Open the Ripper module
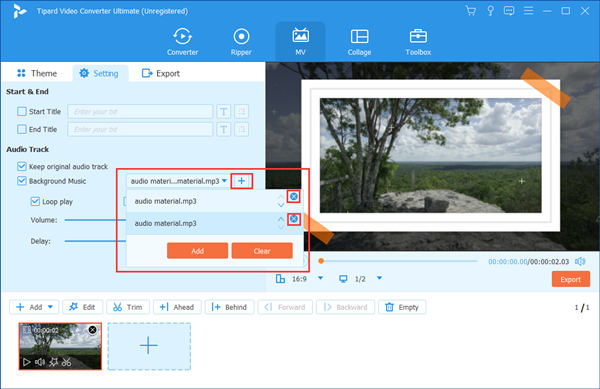600x389 pixels. [x=241, y=42]
